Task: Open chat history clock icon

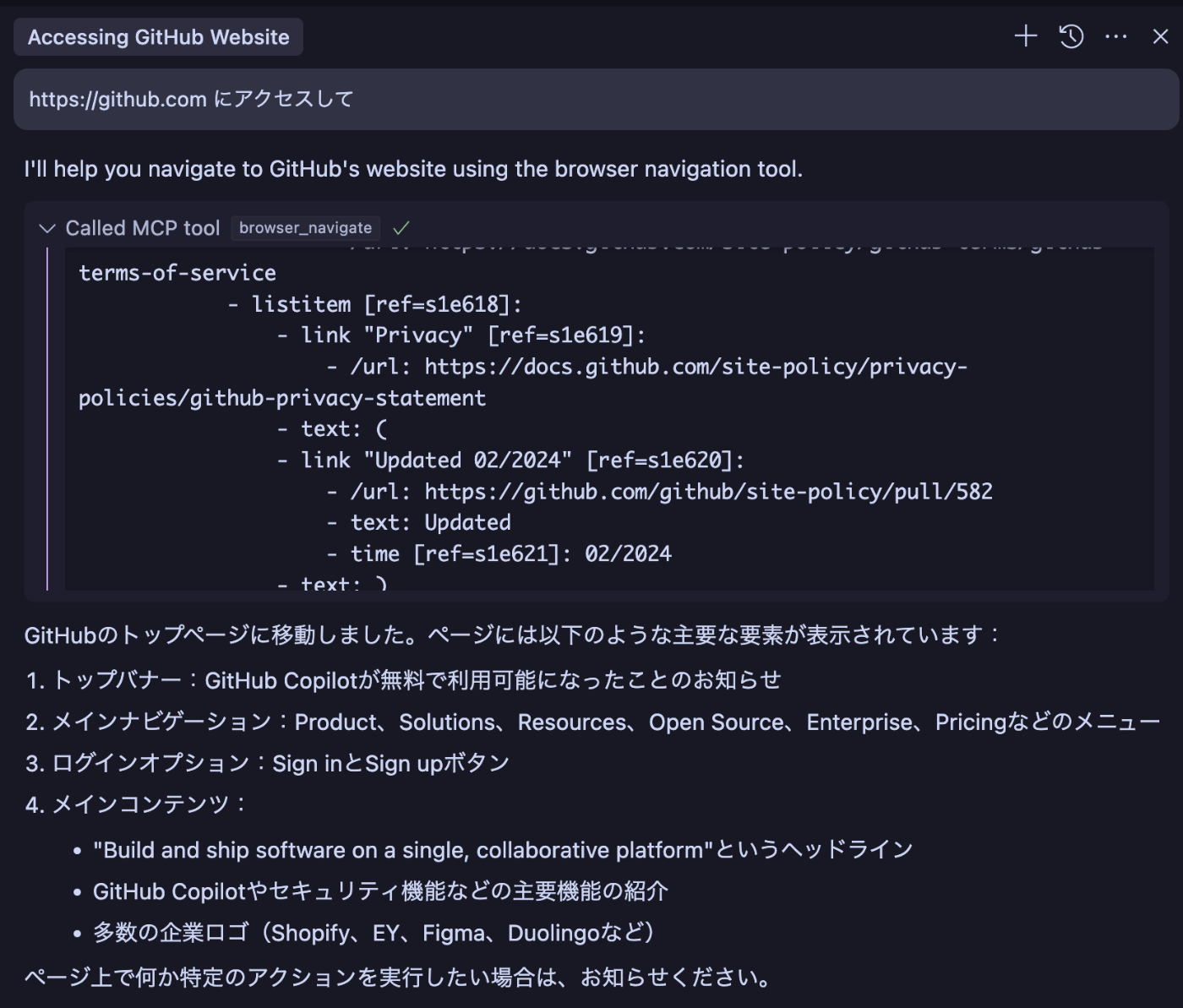Action: point(1071,36)
